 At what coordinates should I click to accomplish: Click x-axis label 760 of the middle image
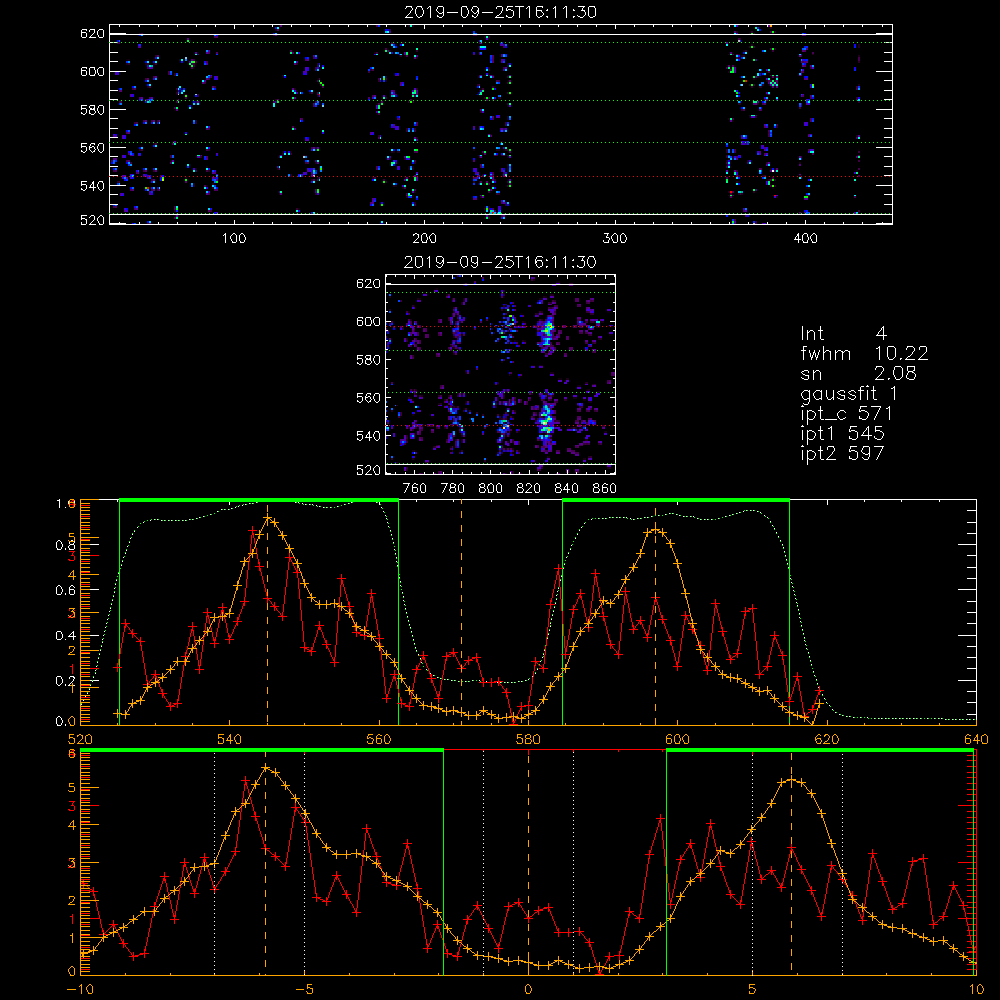click(415, 489)
